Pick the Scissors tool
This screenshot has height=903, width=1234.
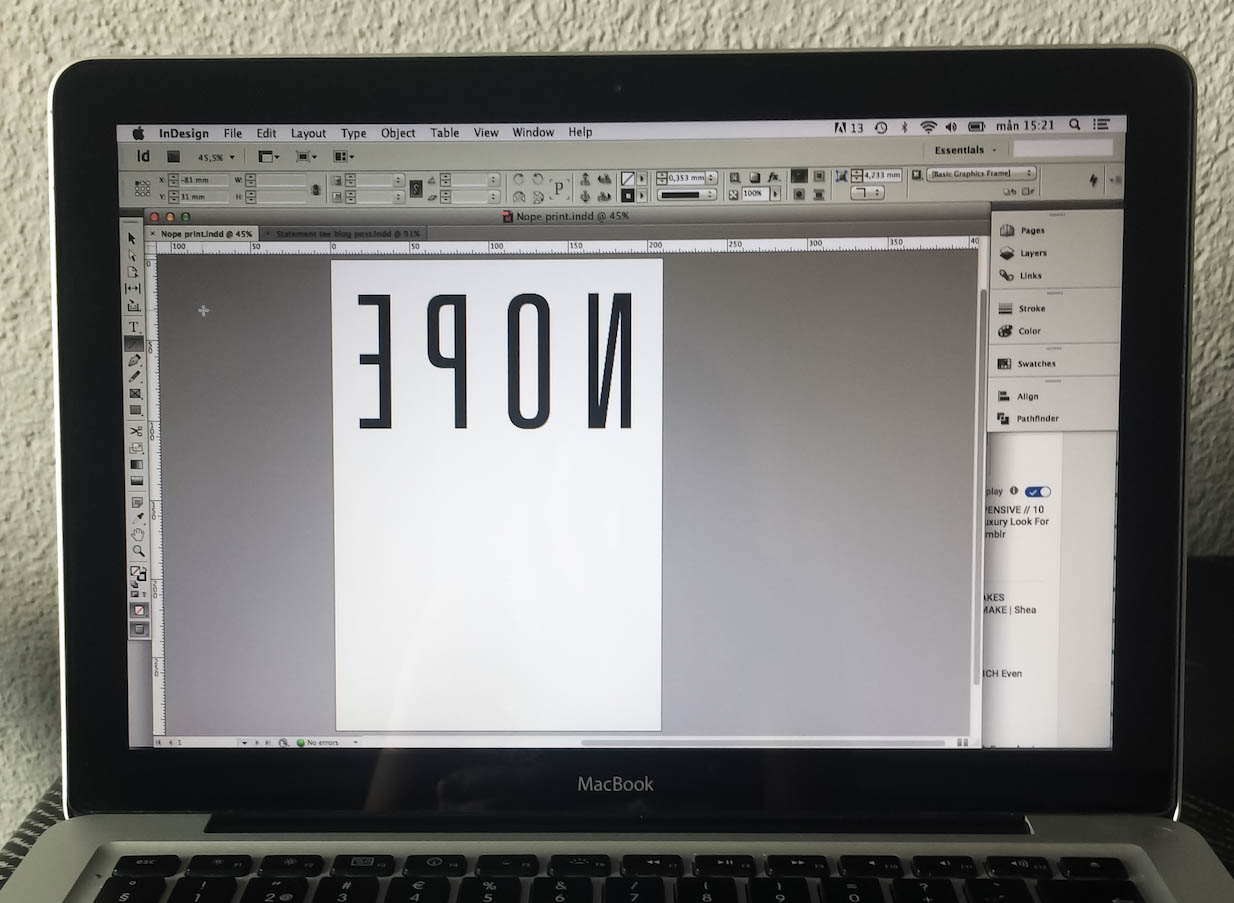click(135, 431)
